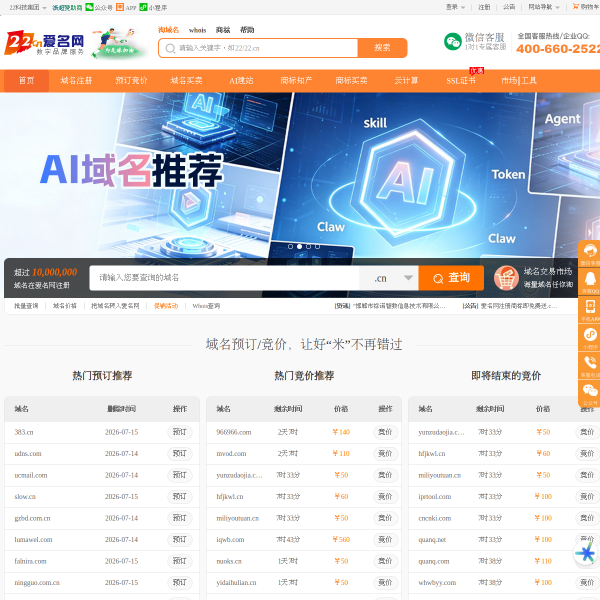600x600 pixels.
Task: Click the mvod.com domain
Action: pyautogui.click(x=230, y=454)
